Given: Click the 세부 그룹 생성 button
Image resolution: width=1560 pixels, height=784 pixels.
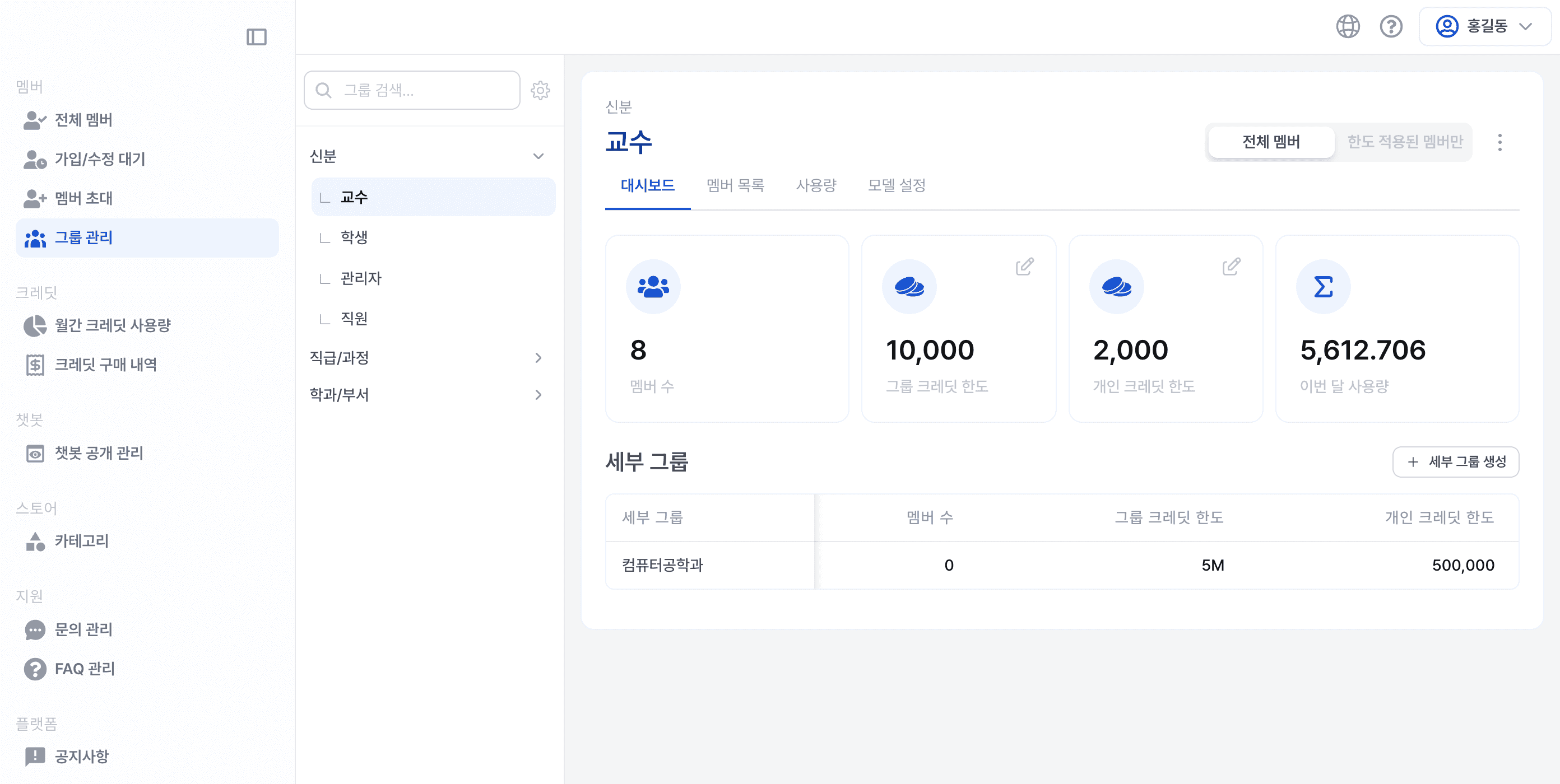Looking at the screenshot, I should click(x=1455, y=462).
